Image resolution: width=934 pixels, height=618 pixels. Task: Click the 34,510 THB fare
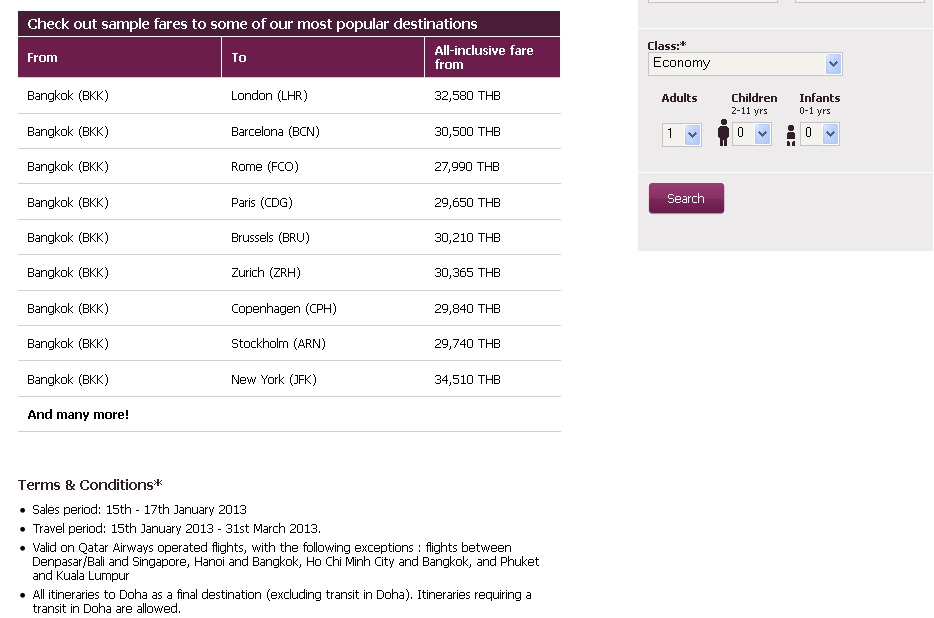tap(467, 380)
